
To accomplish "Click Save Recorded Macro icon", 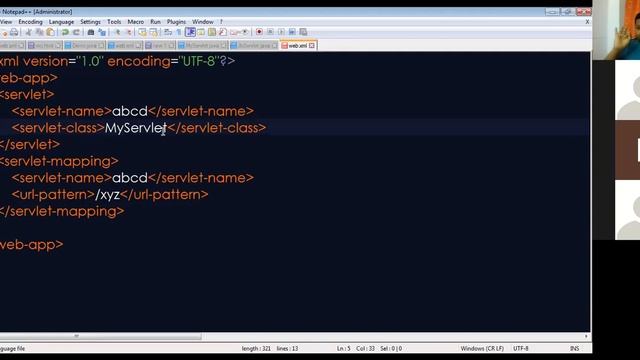I will [x=303, y=32].
